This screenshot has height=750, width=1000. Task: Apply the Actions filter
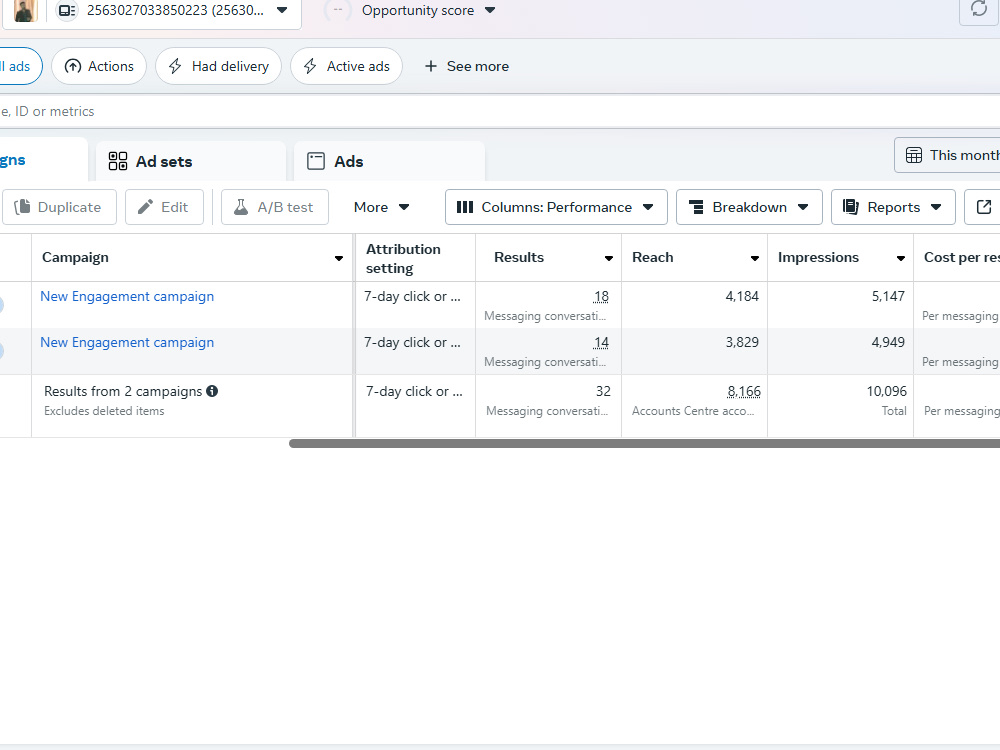click(99, 66)
